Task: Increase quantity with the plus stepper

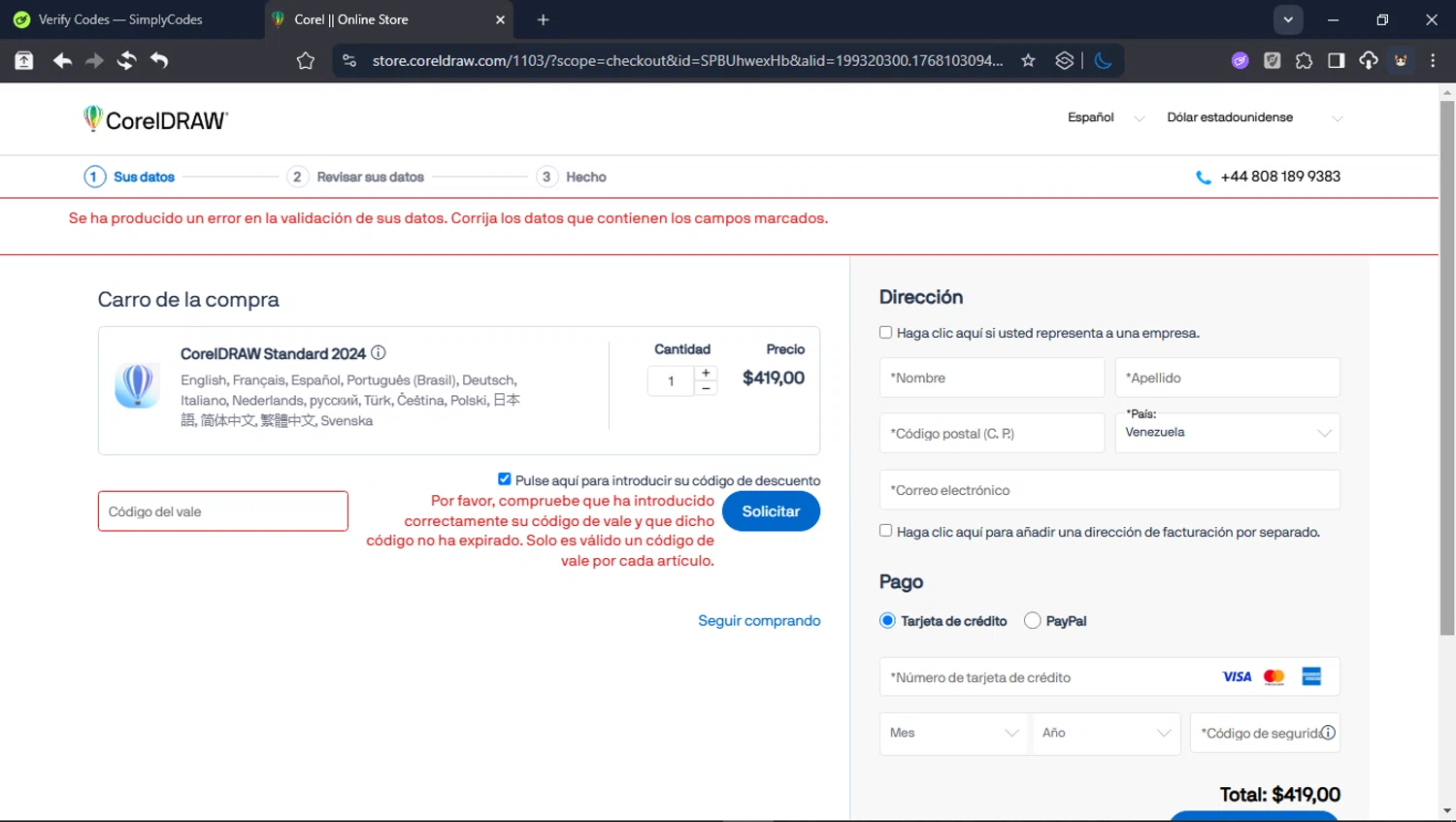Action: pos(706,373)
